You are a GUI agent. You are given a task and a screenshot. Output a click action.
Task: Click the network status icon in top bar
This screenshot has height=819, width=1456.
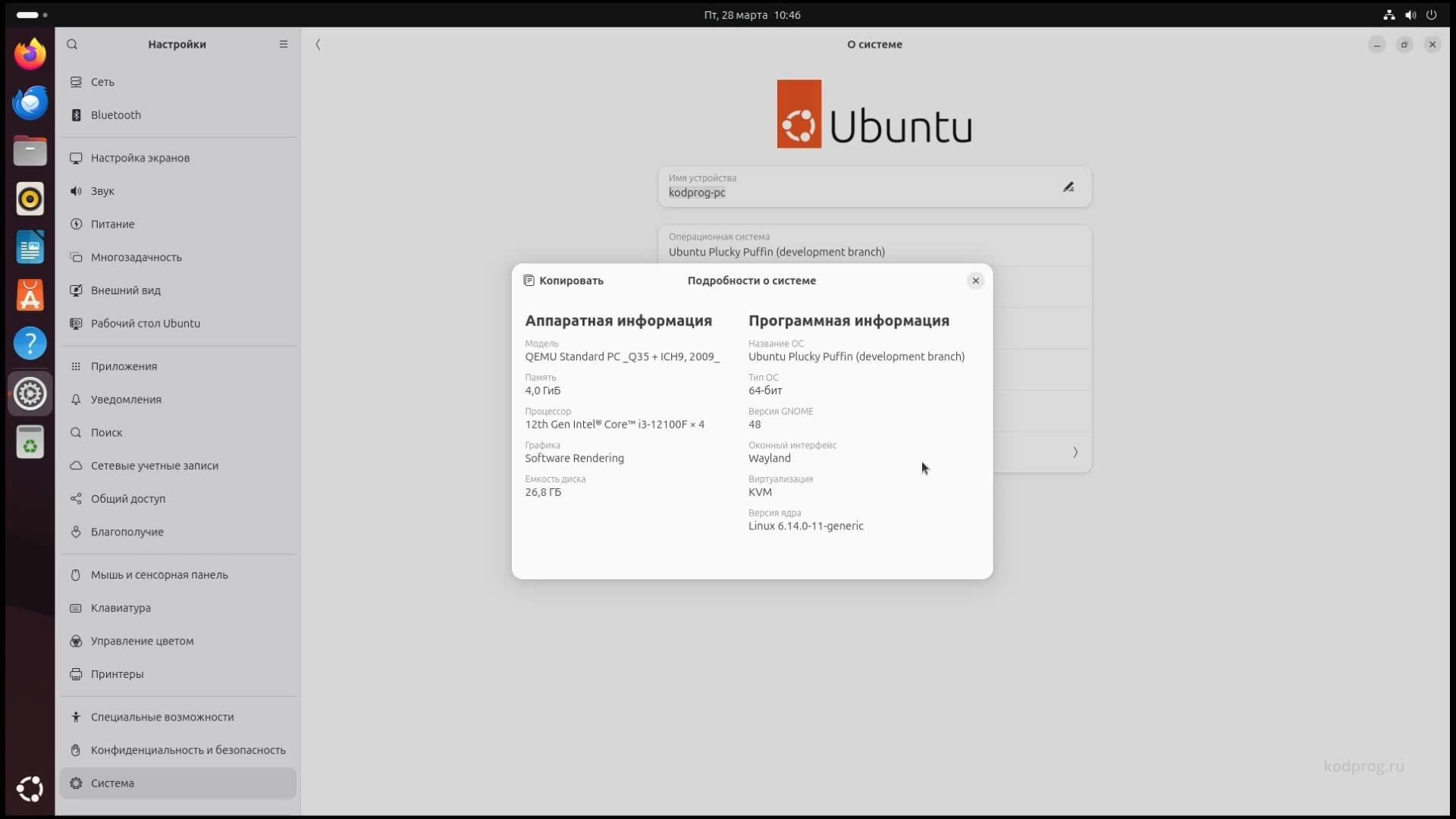1389,14
